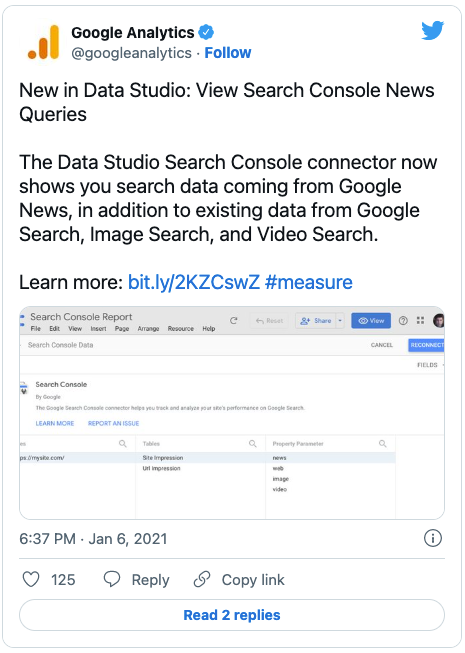
Task: Open the tweet info circle icon
Action: [433, 538]
